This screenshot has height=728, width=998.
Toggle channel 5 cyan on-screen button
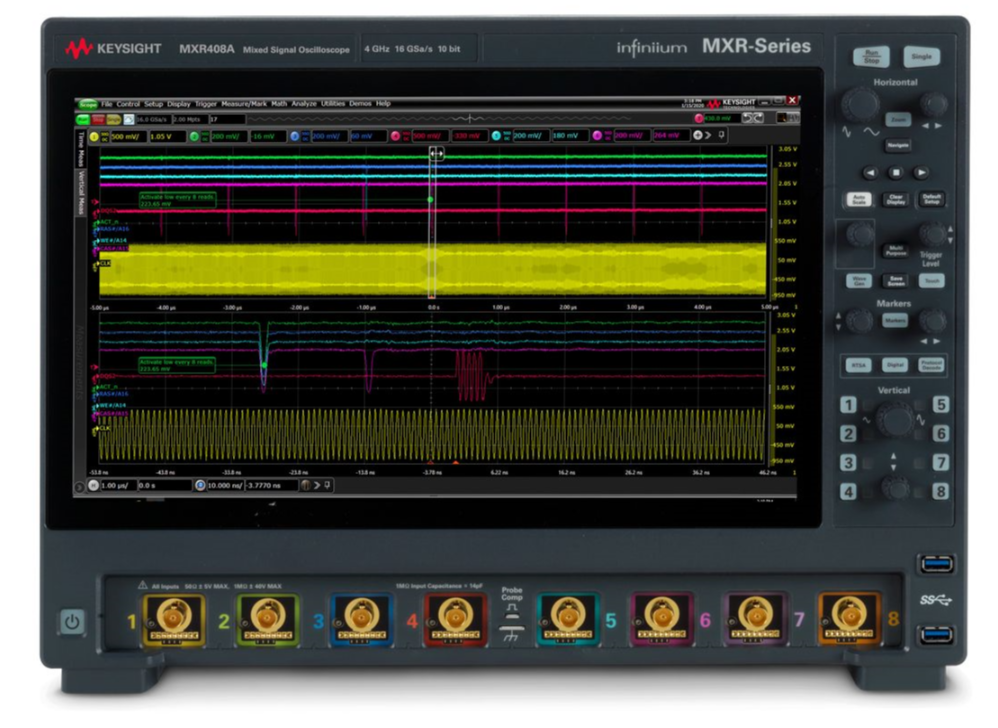(496, 136)
